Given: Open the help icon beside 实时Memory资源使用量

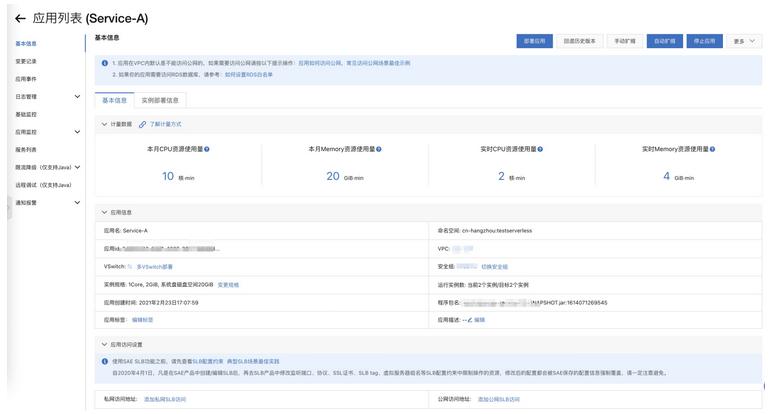Looking at the screenshot, I should (x=712, y=149).
